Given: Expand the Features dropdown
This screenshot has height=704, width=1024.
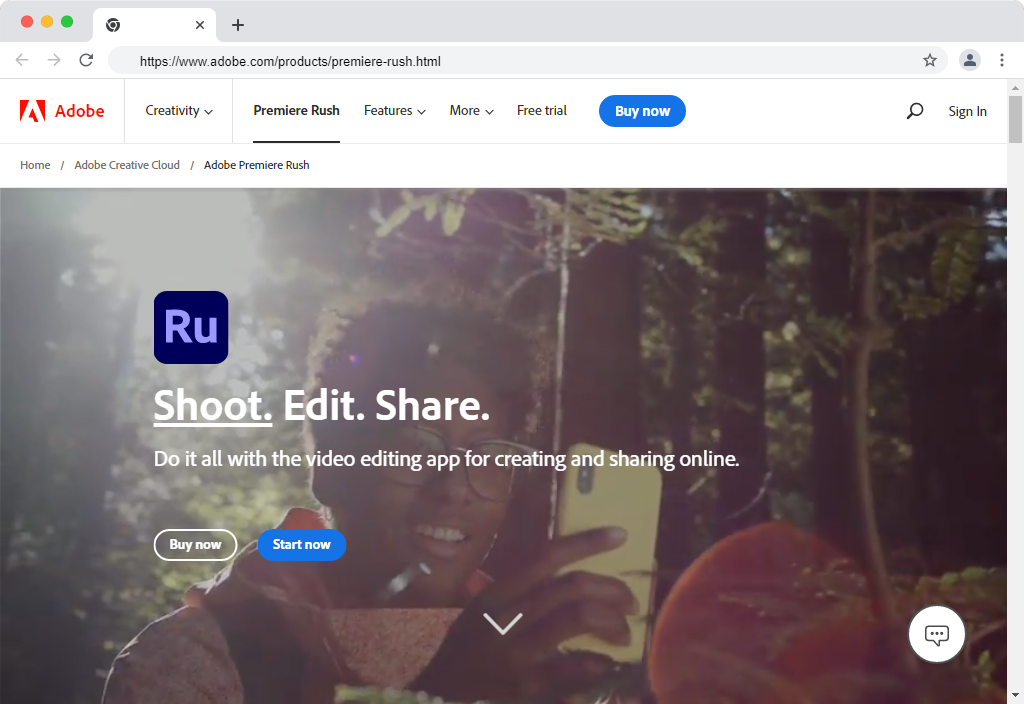Looking at the screenshot, I should click(x=394, y=111).
